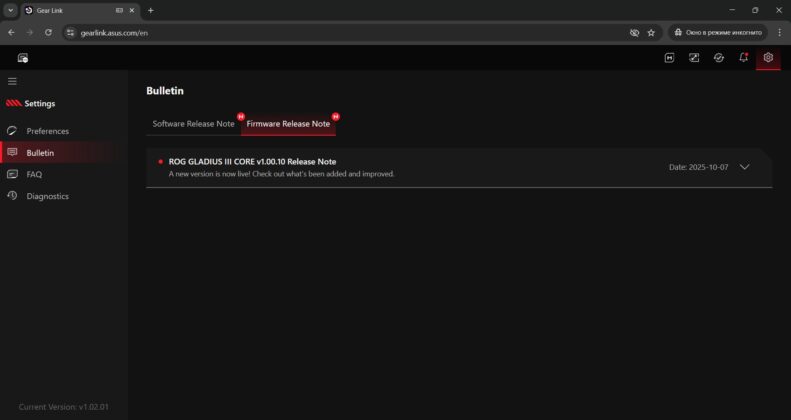Click the site information icon in address bar
791x420 pixels.
tap(71, 33)
